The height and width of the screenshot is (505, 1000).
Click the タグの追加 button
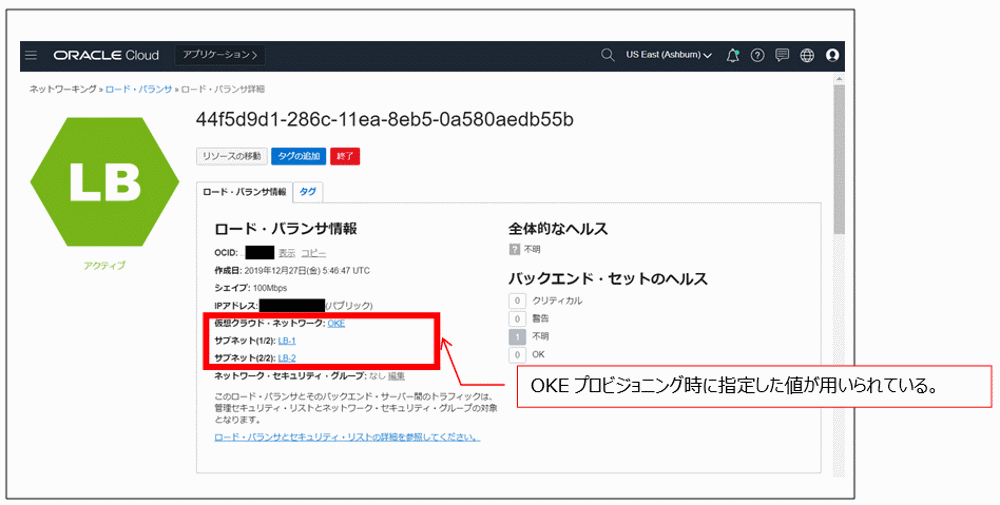tap(298, 156)
